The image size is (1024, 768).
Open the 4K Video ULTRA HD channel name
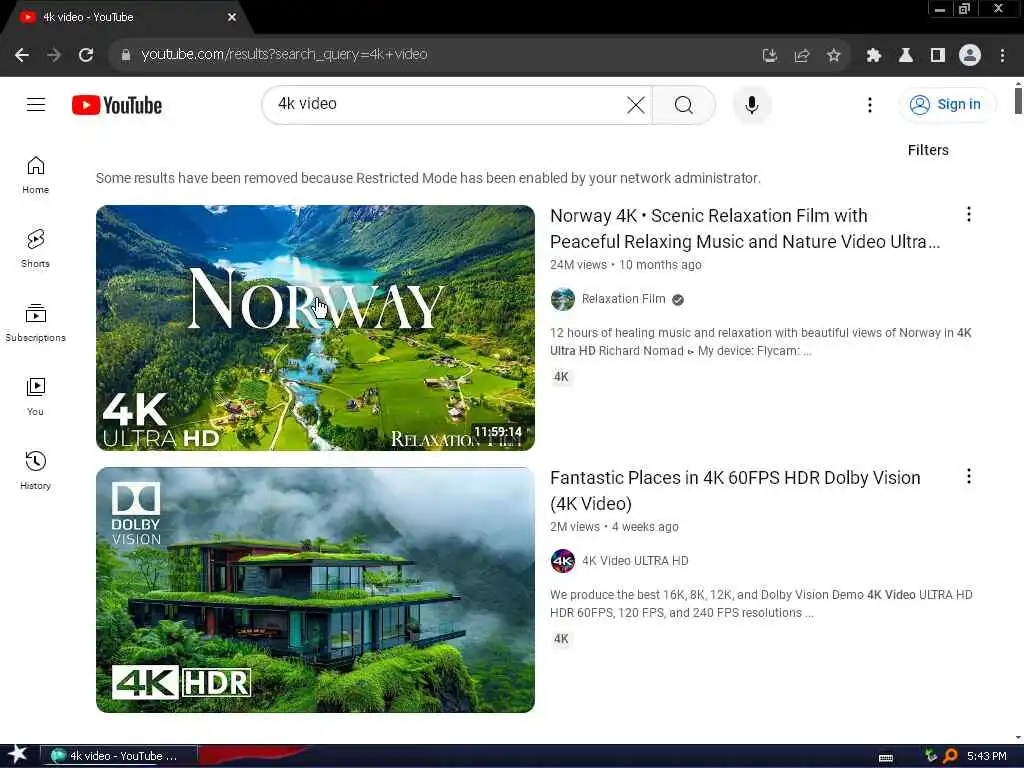click(635, 561)
